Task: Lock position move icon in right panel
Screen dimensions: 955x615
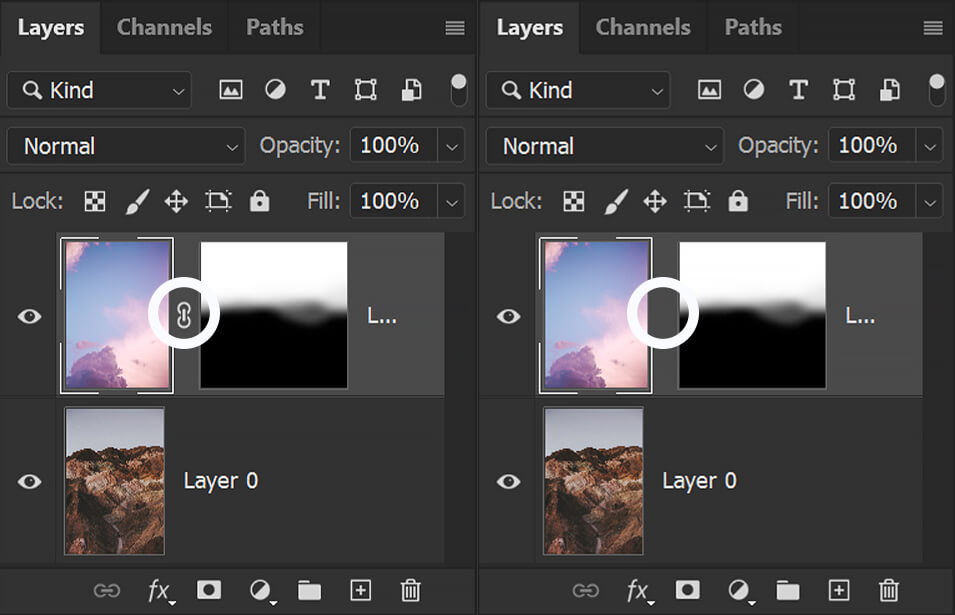Action: tap(655, 201)
